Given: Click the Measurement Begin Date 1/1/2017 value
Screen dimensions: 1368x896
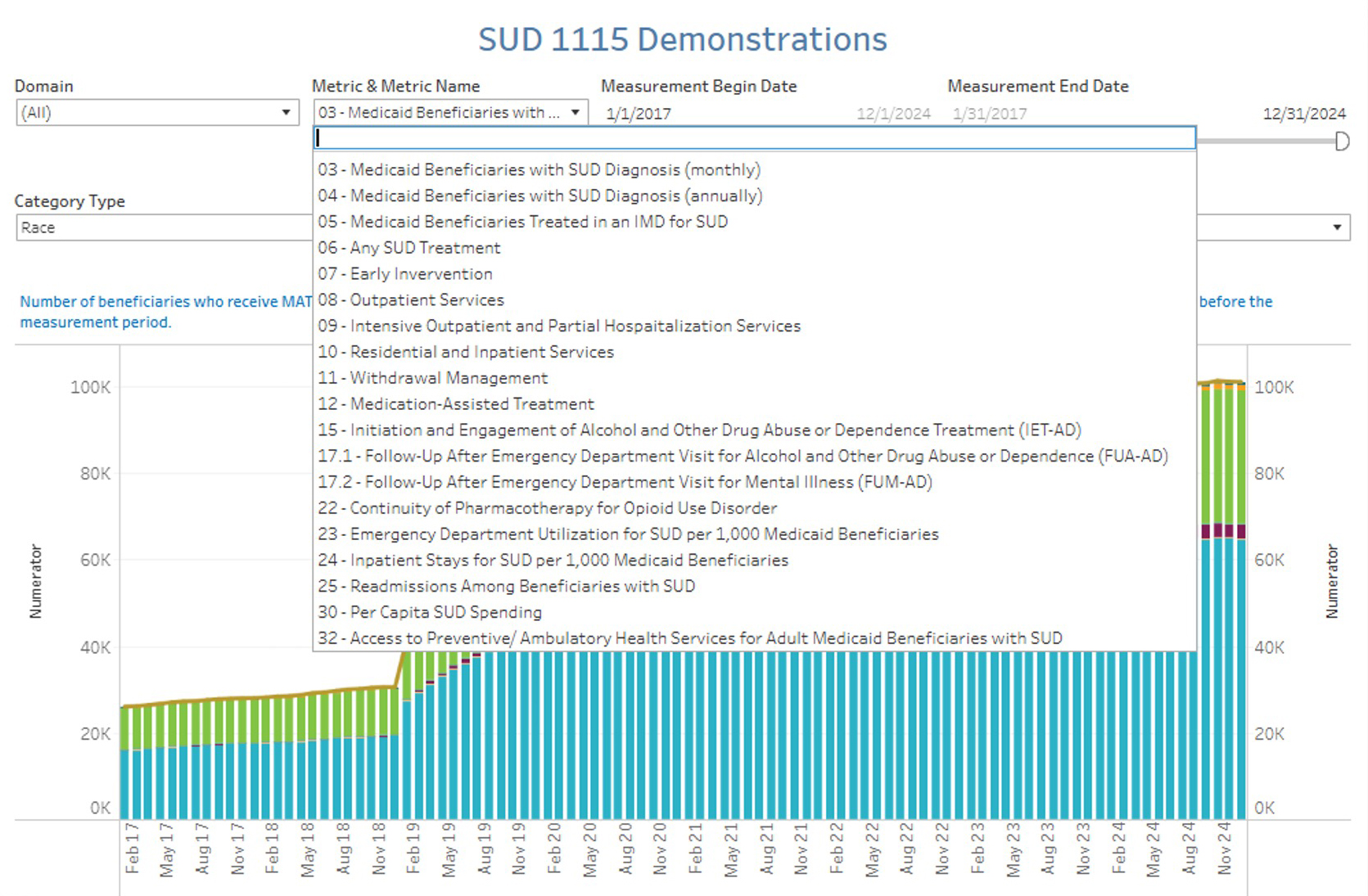Looking at the screenshot, I should coord(639,114).
